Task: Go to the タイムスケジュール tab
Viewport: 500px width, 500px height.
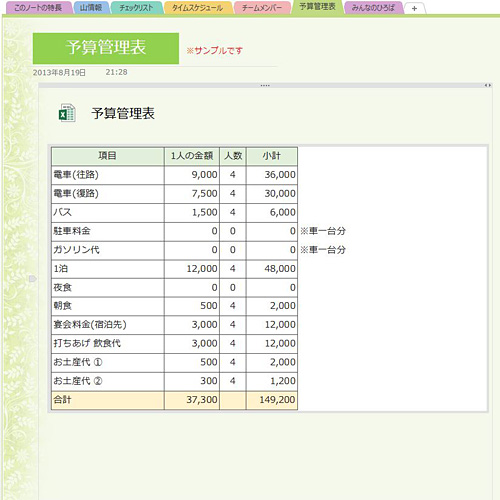Action: click(198, 8)
